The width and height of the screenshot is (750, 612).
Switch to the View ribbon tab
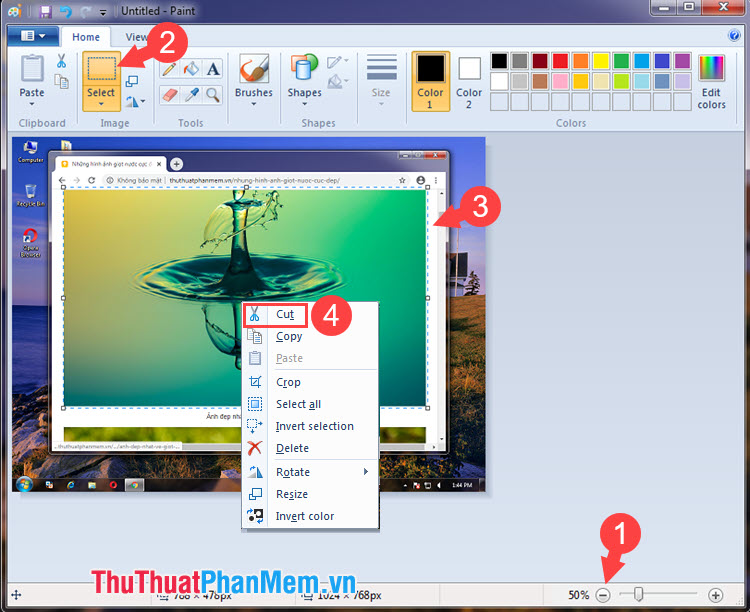[136, 37]
